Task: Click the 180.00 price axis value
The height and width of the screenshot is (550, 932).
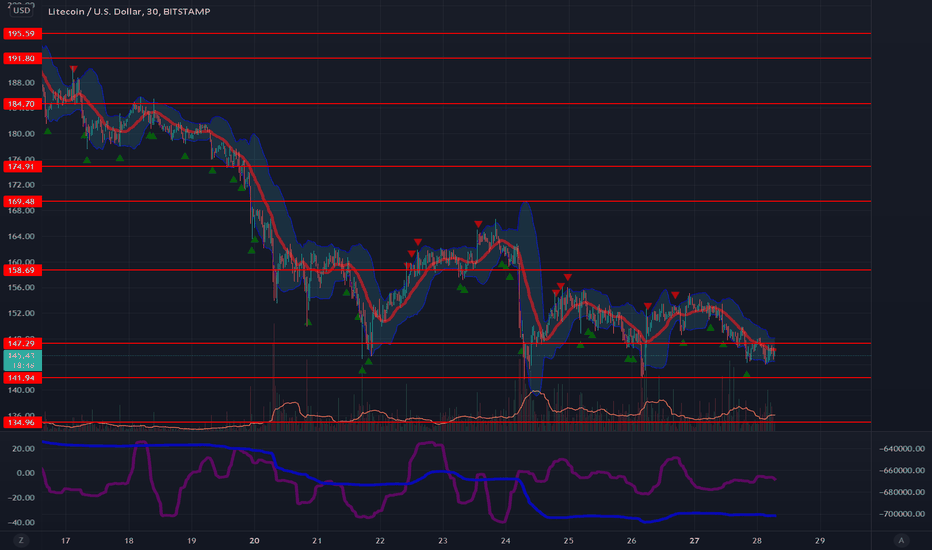Action: click(21, 134)
